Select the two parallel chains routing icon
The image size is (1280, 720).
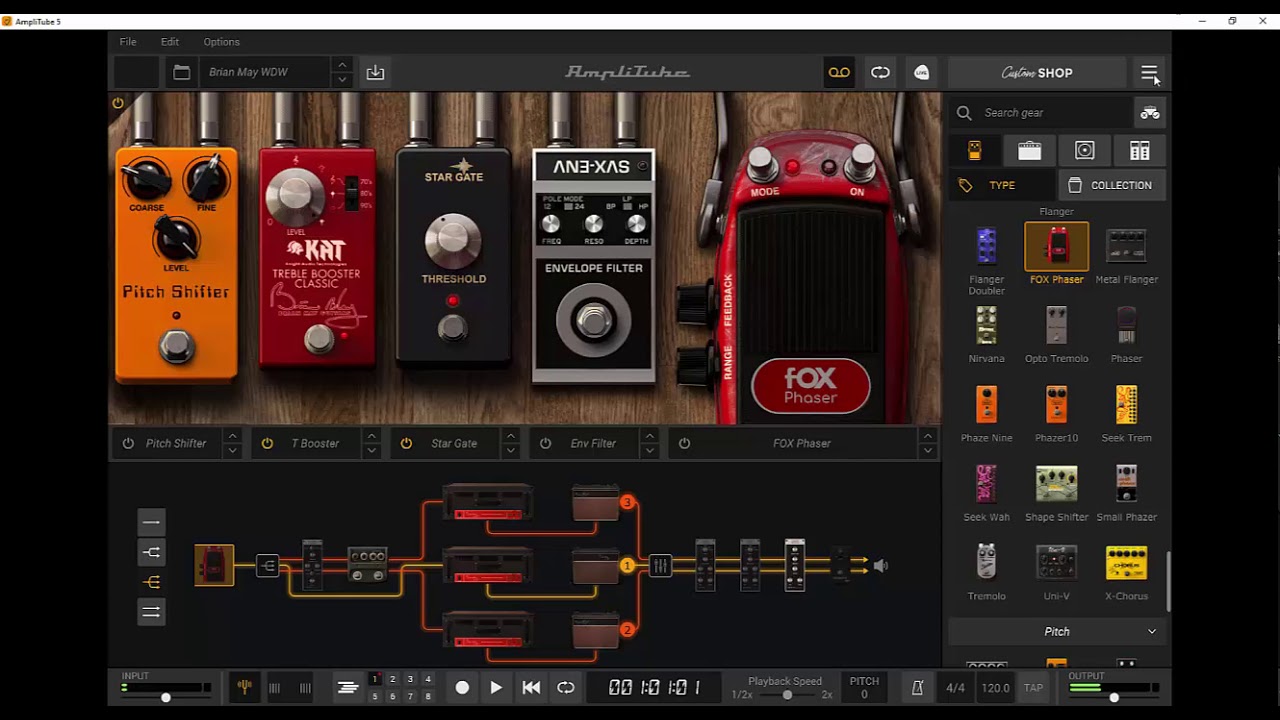click(151, 612)
